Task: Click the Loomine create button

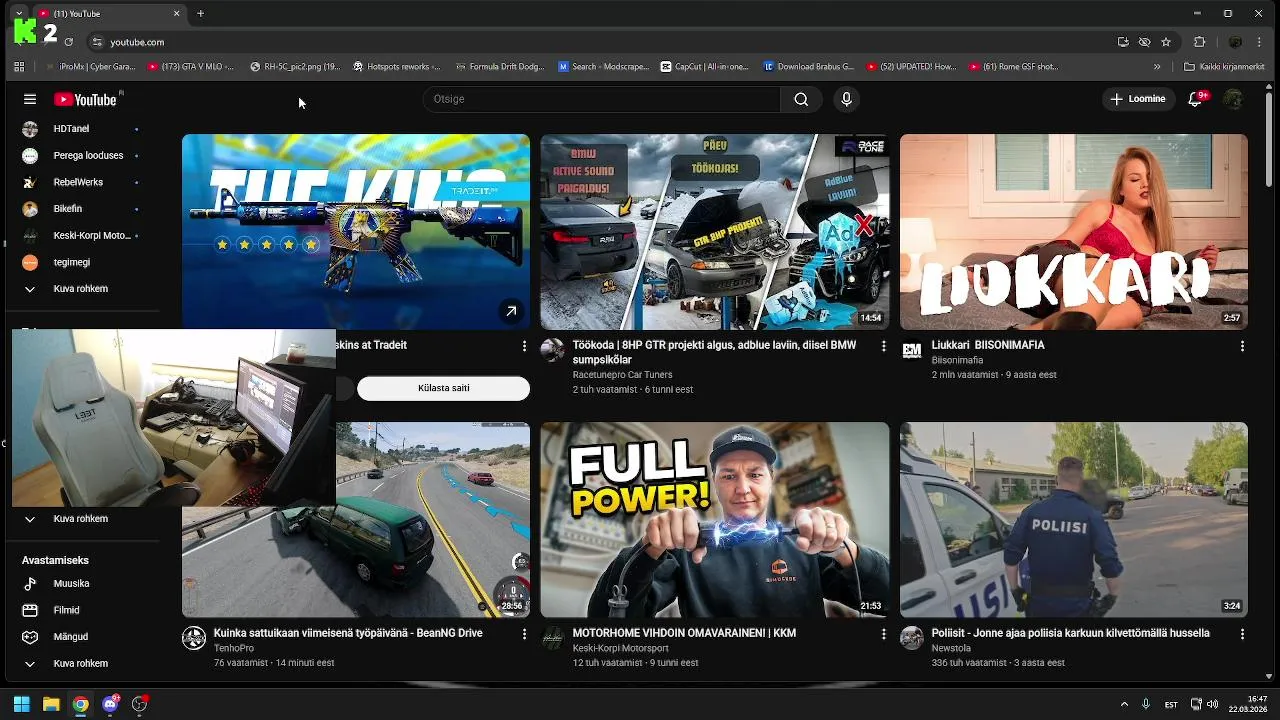Action: tap(1138, 99)
